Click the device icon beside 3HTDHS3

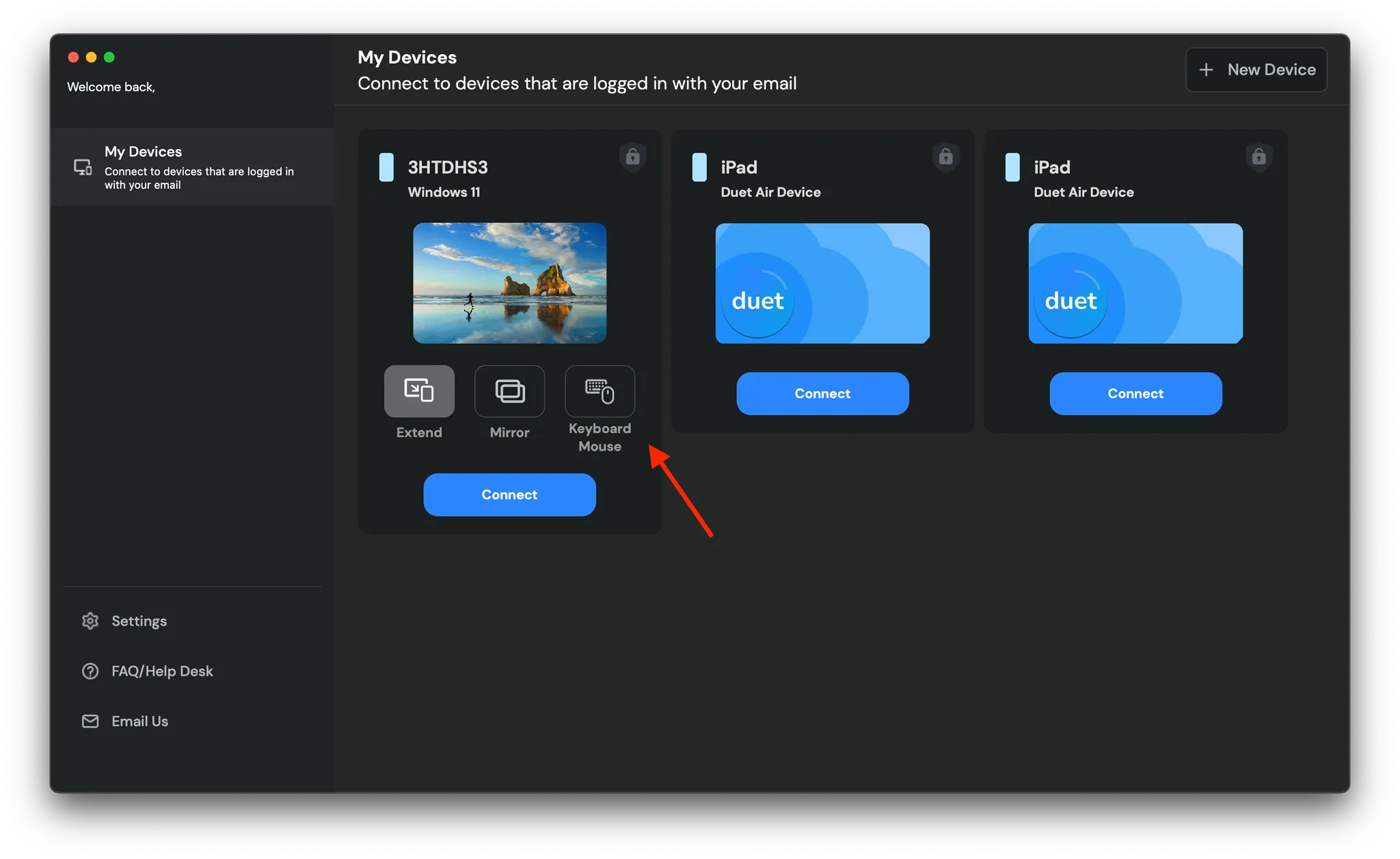[387, 167]
